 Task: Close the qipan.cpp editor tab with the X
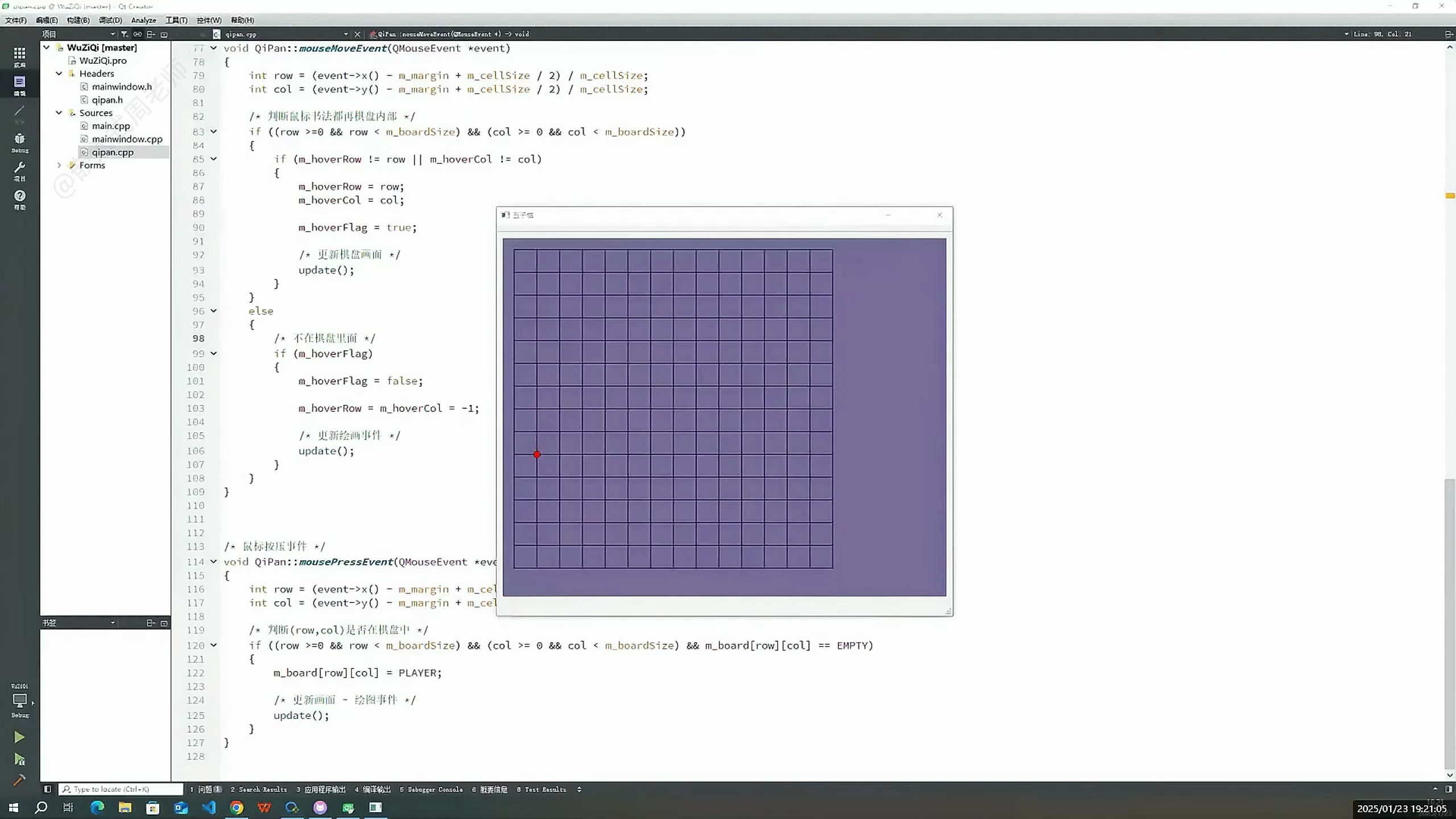click(357, 34)
